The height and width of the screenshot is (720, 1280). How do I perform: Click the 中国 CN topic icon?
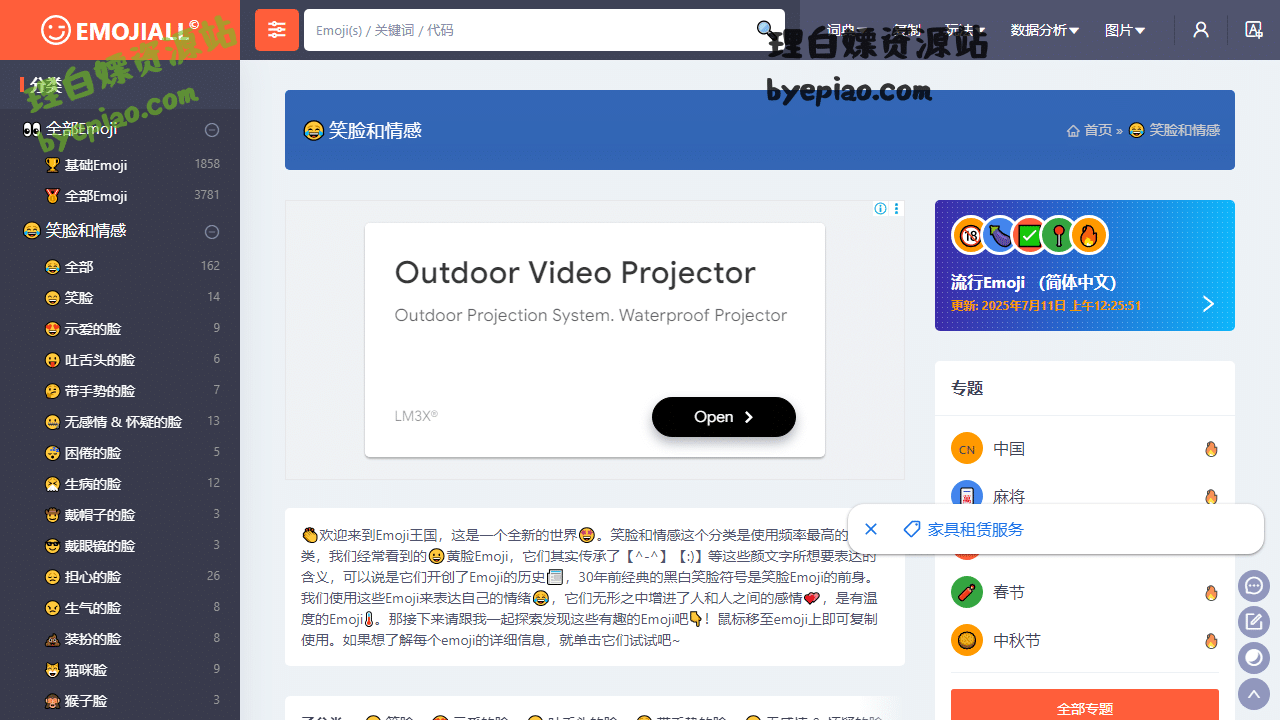pos(967,449)
